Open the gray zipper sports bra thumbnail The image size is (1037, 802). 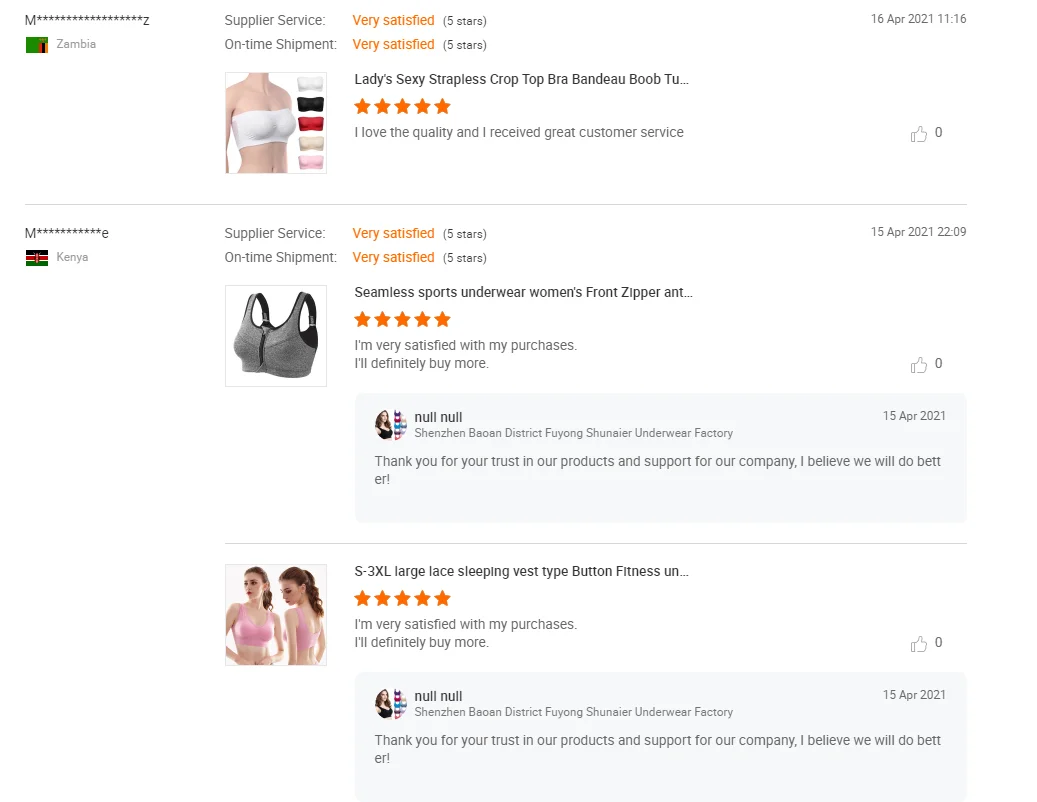point(276,336)
